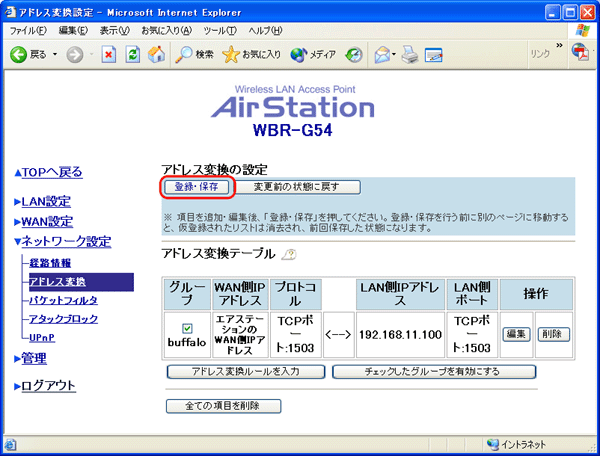Open the ファイル(F) menu
This screenshot has height=456, width=600.
tap(28, 31)
